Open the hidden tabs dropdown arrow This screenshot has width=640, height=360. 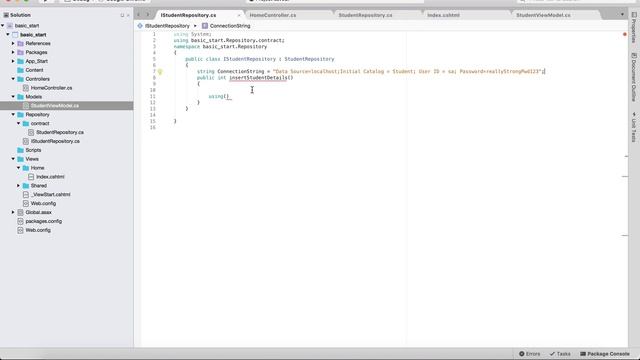pos(622,15)
